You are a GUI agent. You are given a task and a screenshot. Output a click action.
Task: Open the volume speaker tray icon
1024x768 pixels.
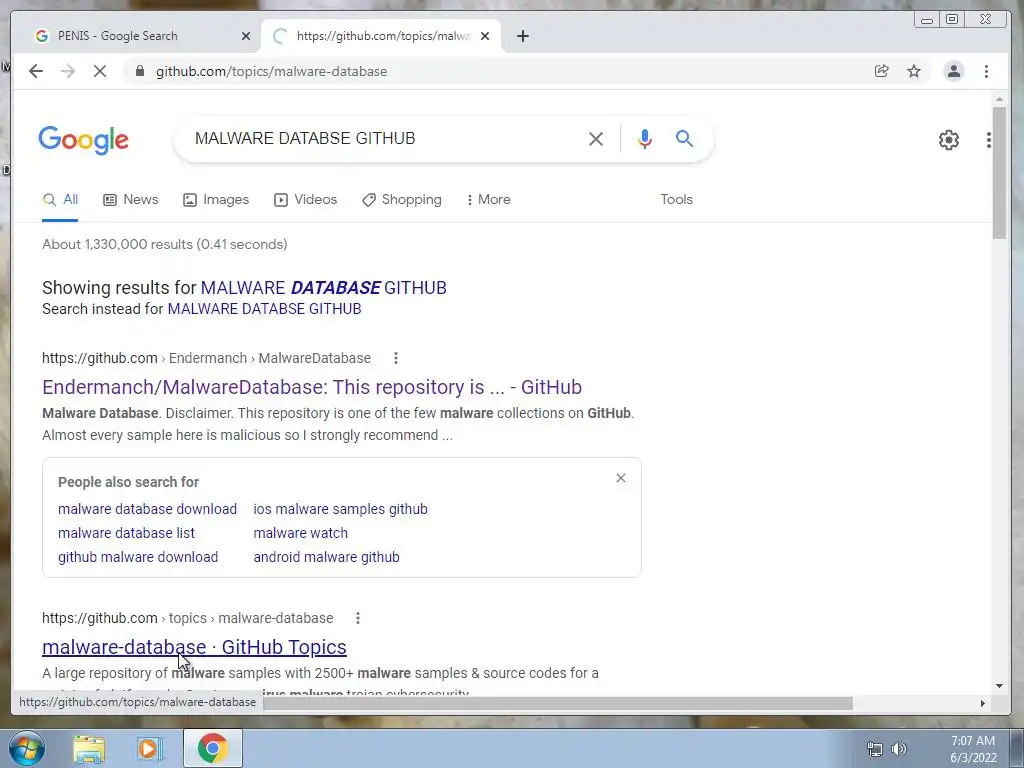coord(899,749)
